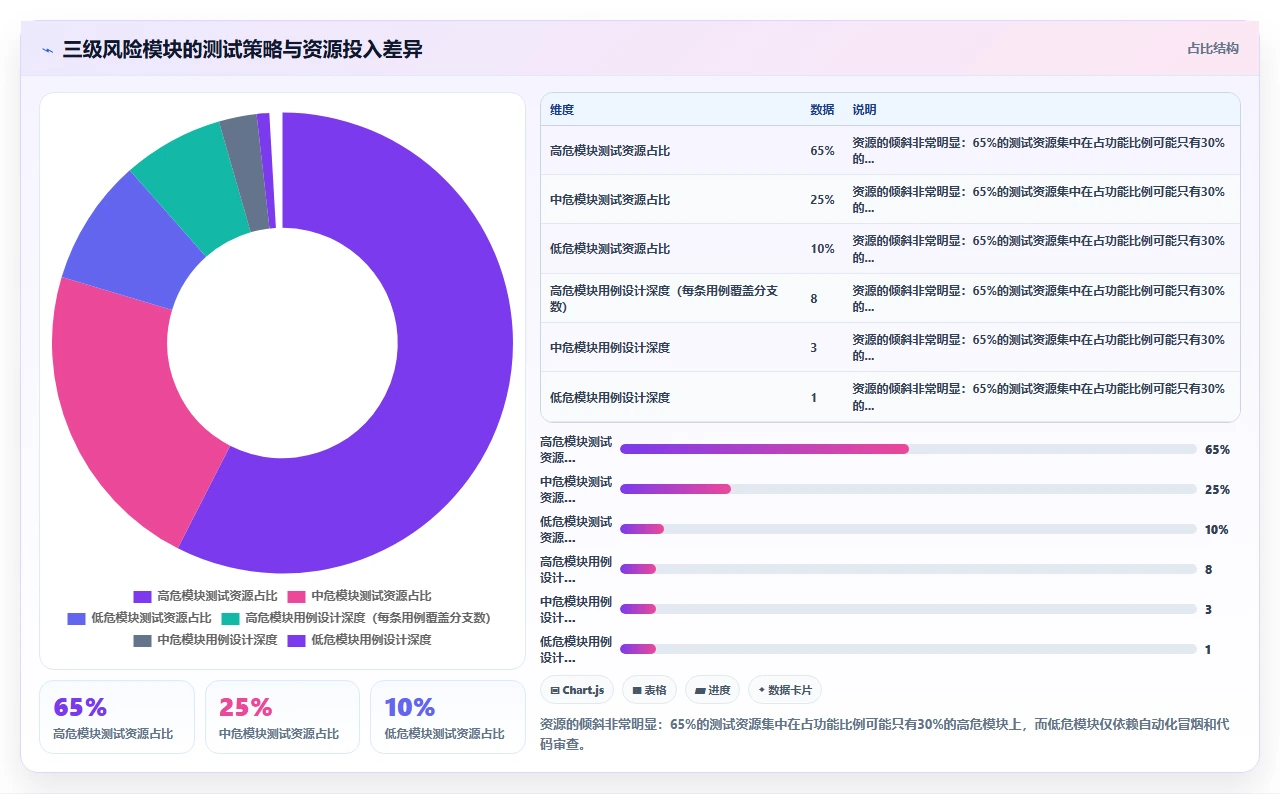Click the purple 高危模块测试资源占比 legend swatch
The width and height of the screenshot is (1280, 794).
[142, 596]
